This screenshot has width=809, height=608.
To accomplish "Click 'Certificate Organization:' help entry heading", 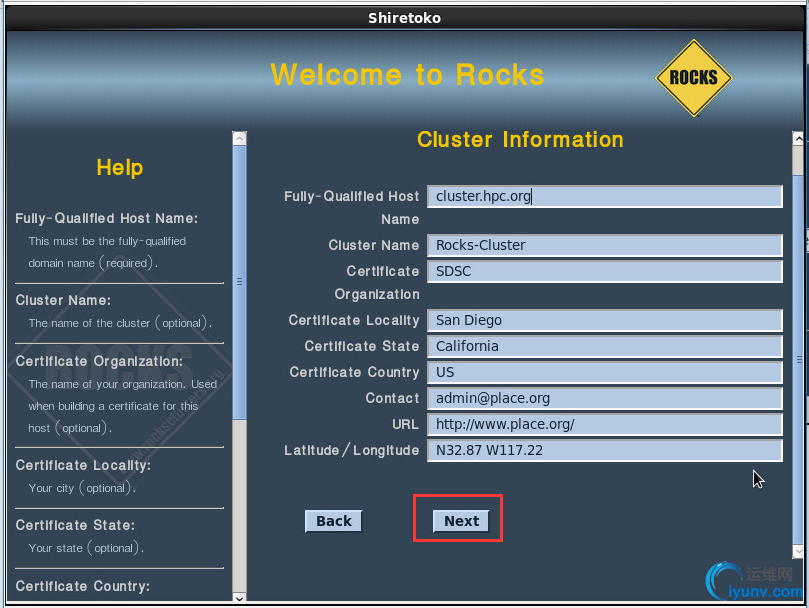I will [99, 361].
